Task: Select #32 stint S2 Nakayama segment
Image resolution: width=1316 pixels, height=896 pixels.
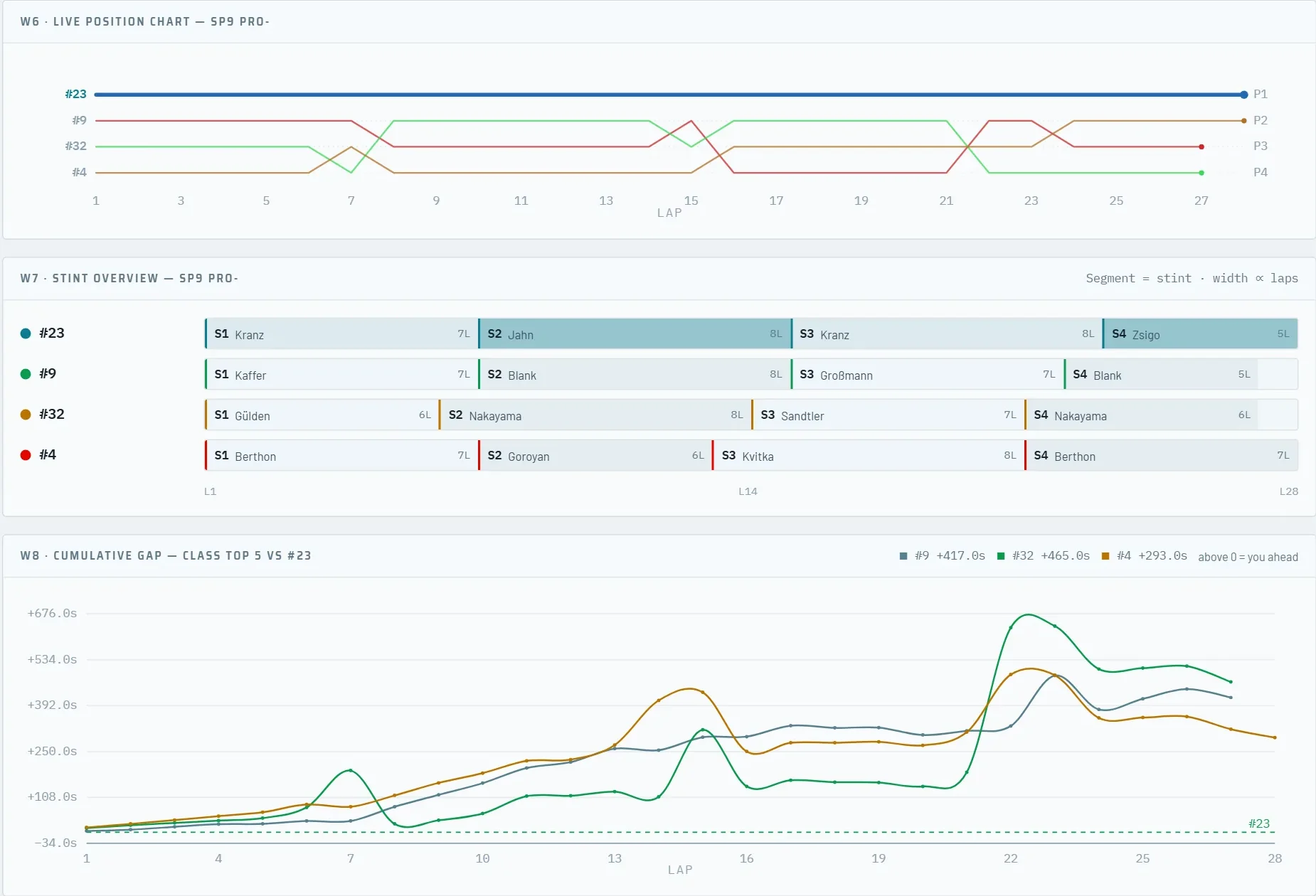Action: click(595, 415)
